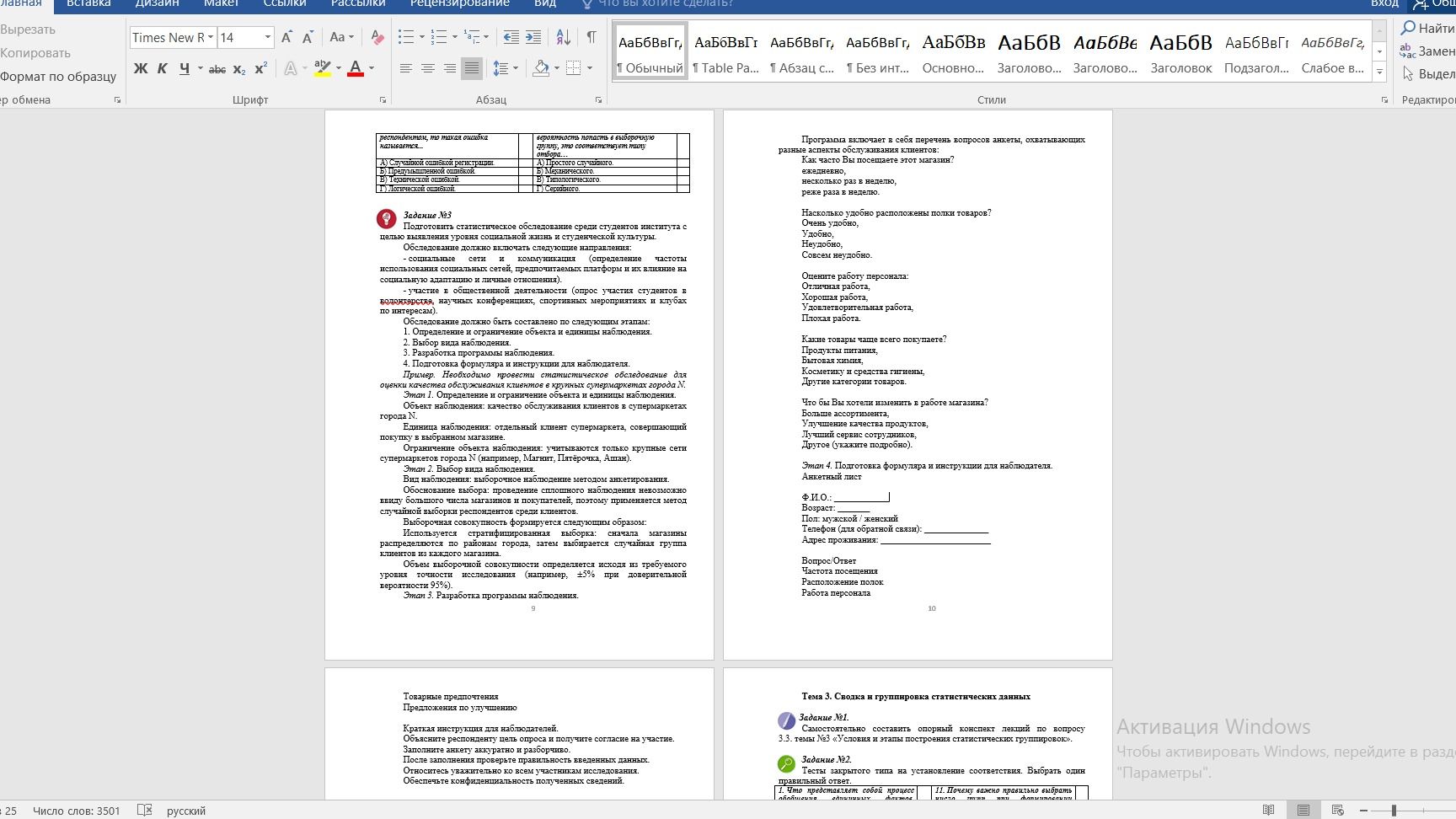Switch to Read Mode view

click(1268, 811)
